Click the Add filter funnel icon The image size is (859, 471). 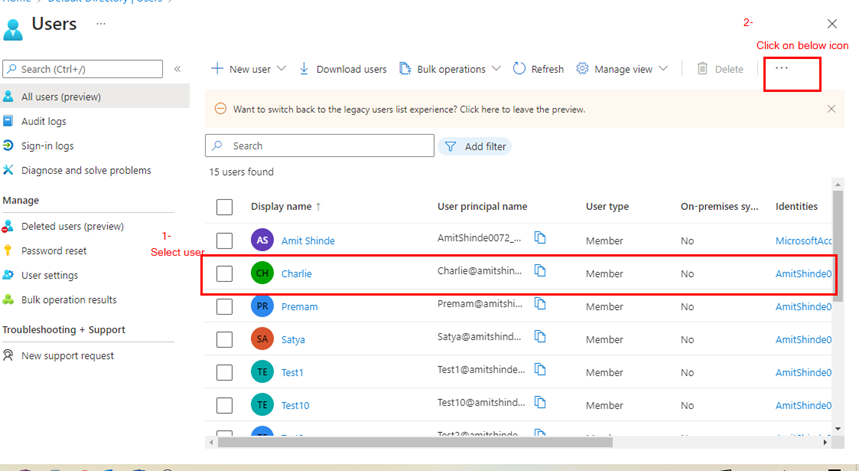pos(450,146)
